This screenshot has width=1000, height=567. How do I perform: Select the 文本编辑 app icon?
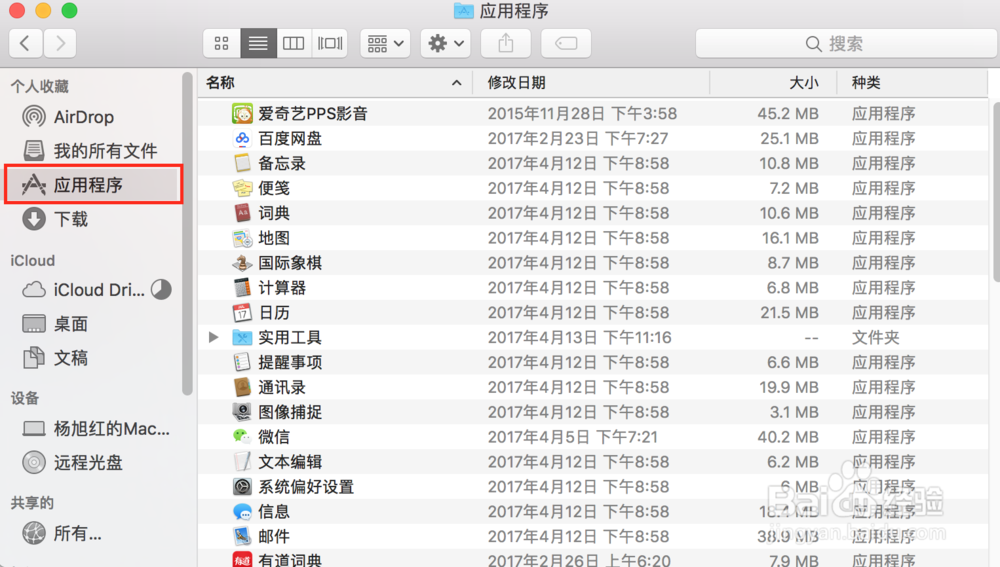coord(242,462)
